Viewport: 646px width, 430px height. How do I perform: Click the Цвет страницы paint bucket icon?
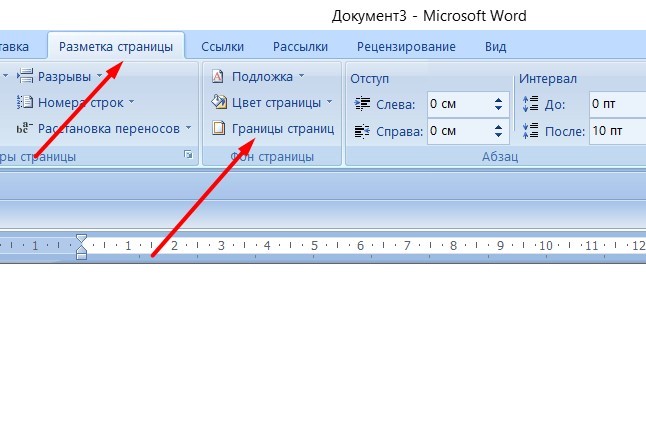click(218, 102)
